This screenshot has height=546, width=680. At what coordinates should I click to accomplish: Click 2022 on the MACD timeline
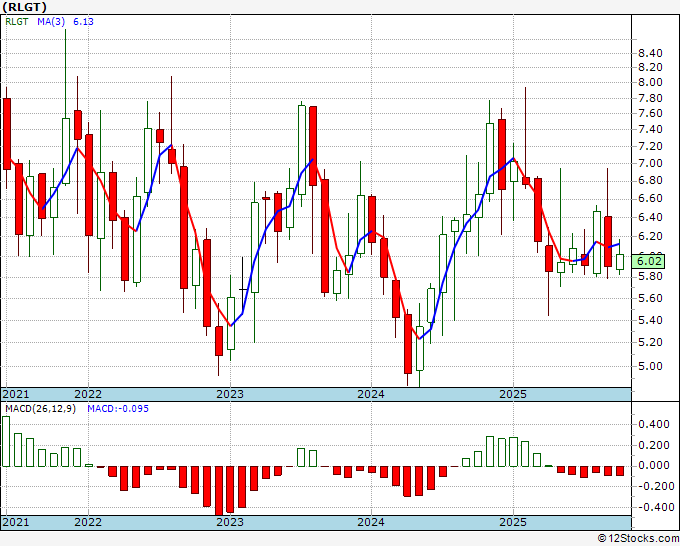(x=88, y=522)
